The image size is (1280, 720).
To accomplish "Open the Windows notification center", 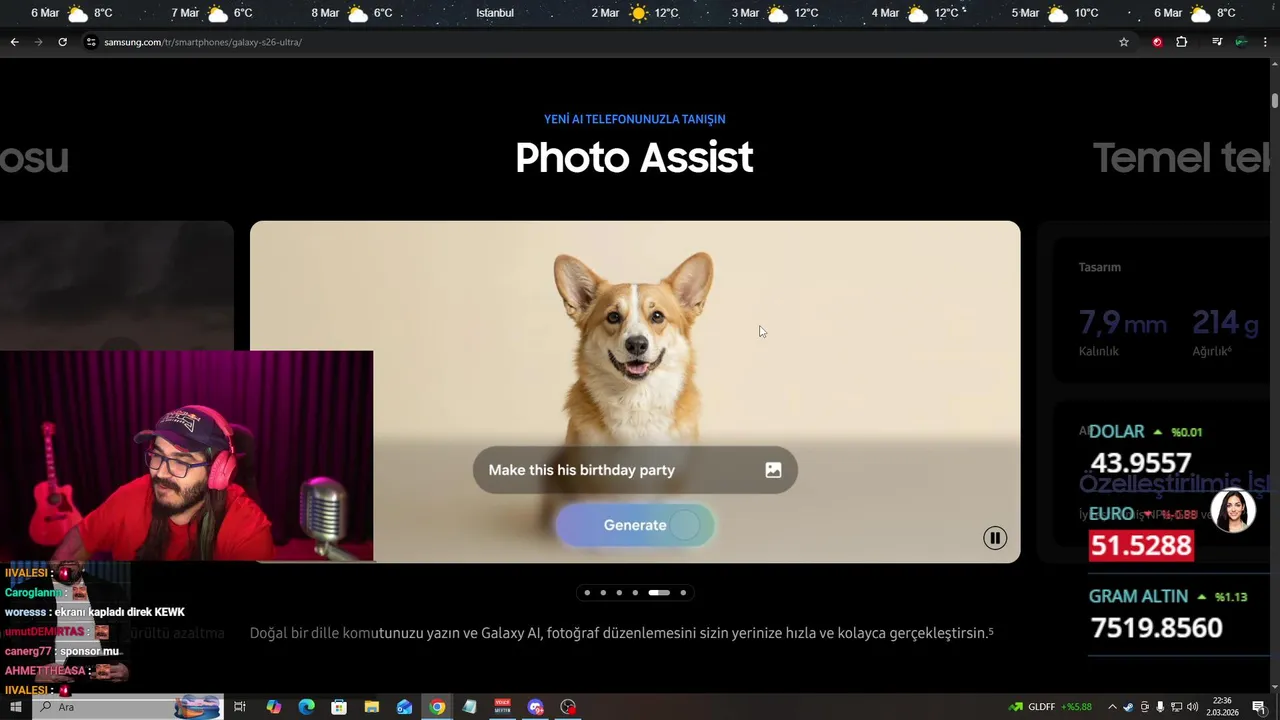I will [x=1259, y=707].
